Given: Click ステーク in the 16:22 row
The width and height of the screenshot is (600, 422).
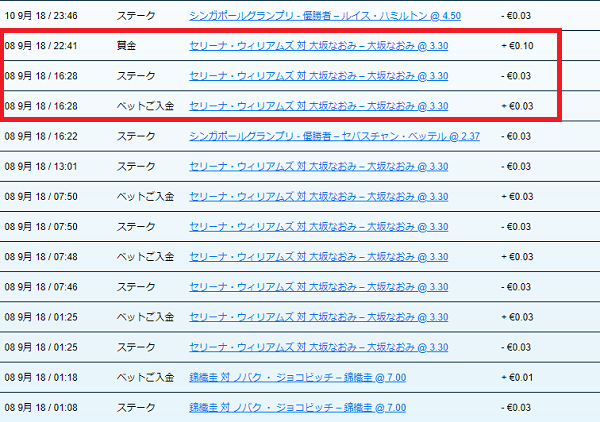Looking at the screenshot, I should point(136,136).
